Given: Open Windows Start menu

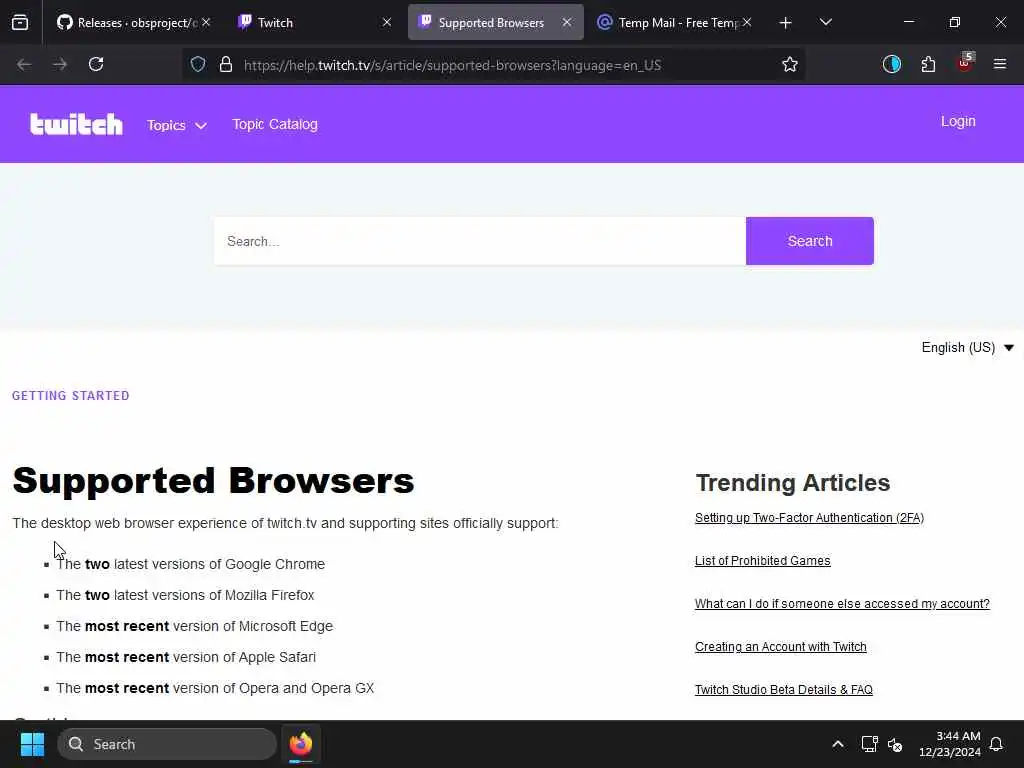Looking at the screenshot, I should 32,744.
